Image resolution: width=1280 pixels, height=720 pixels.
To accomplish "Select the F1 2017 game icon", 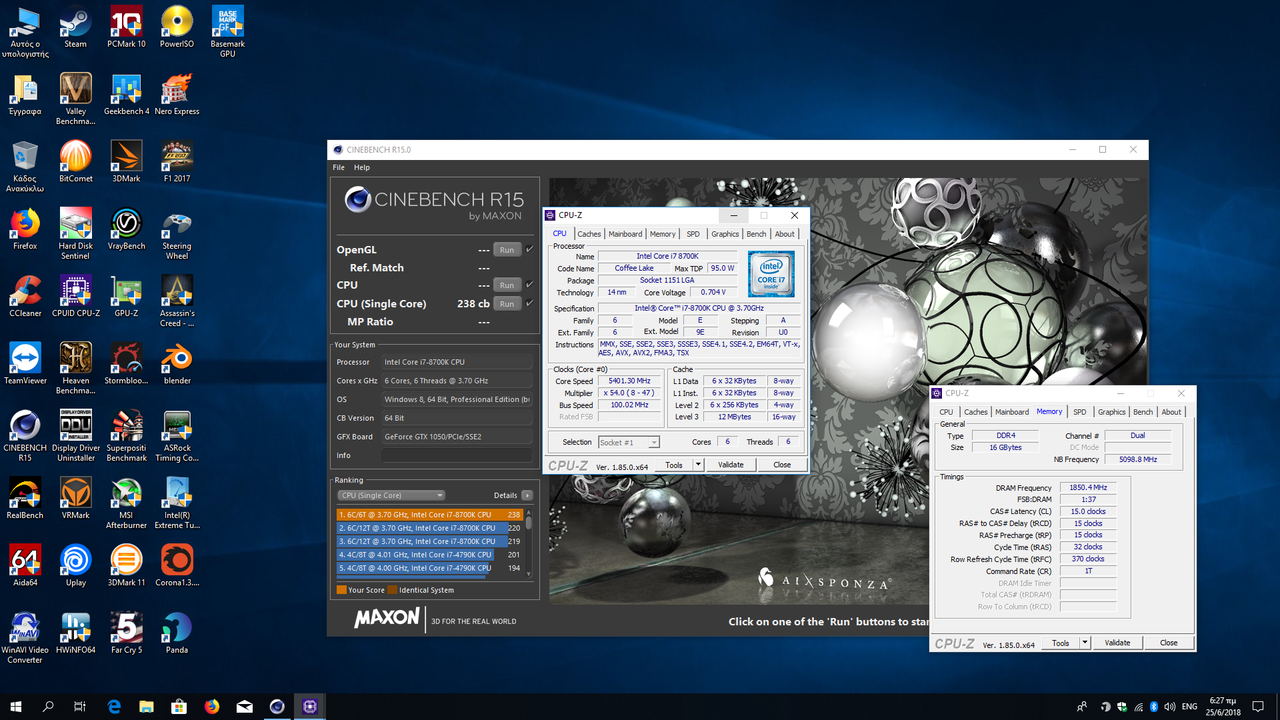I will pos(177,161).
